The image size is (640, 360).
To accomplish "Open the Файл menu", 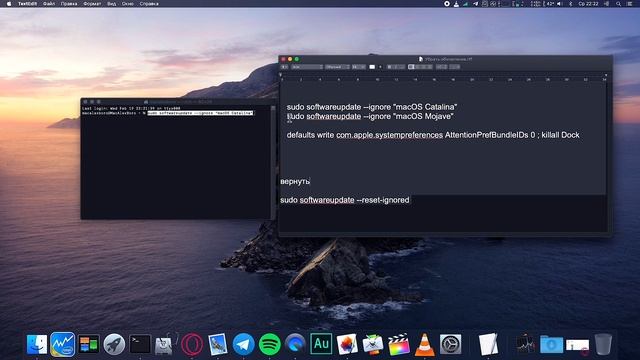I will (x=49, y=4).
